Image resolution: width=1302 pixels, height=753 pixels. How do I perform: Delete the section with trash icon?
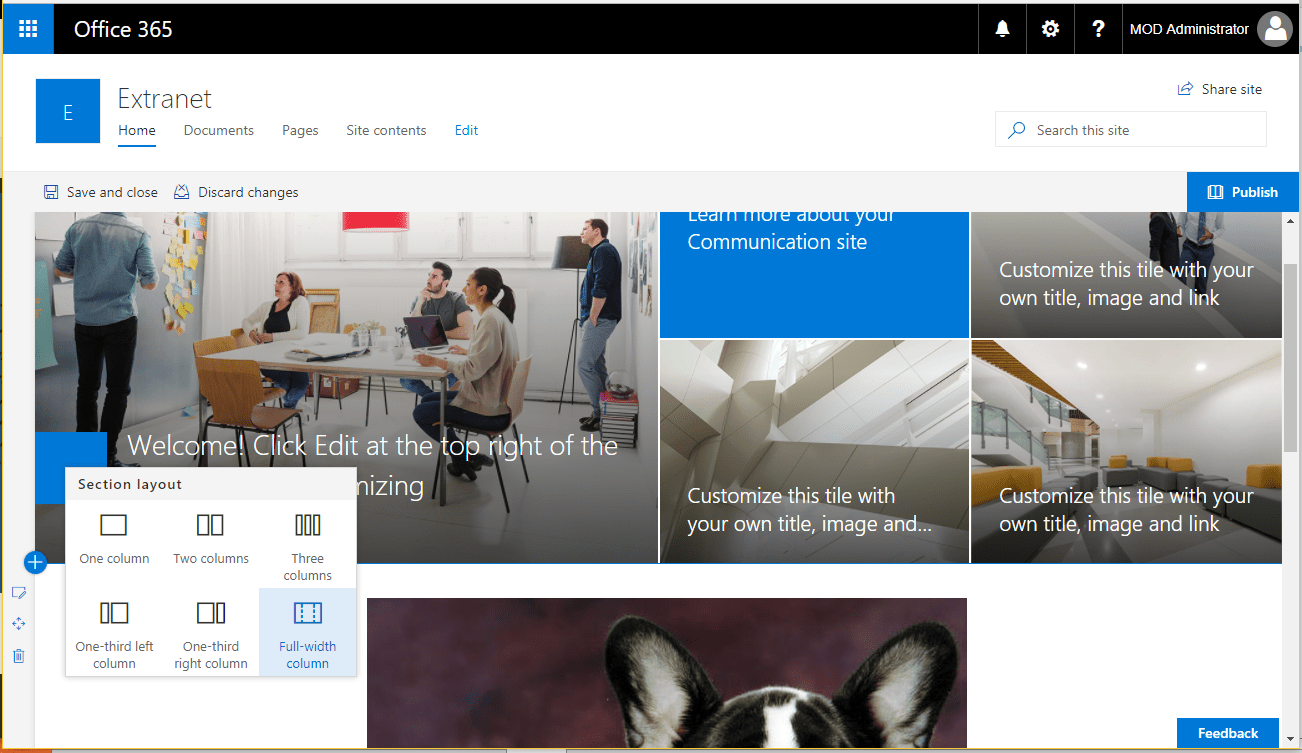point(18,656)
